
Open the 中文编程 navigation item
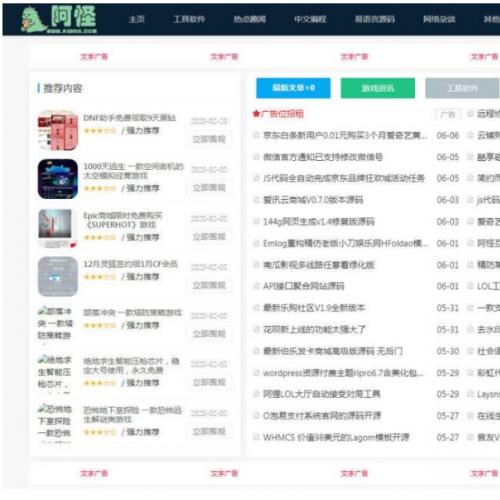coord(310,19)
